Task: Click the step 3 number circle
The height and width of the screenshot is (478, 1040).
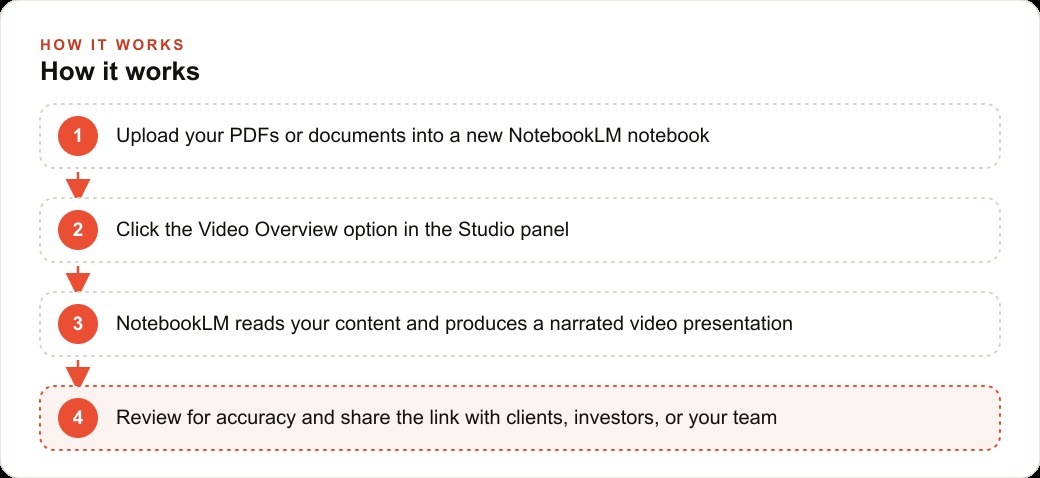Action: pyautogui.click(x=78, y=324)
